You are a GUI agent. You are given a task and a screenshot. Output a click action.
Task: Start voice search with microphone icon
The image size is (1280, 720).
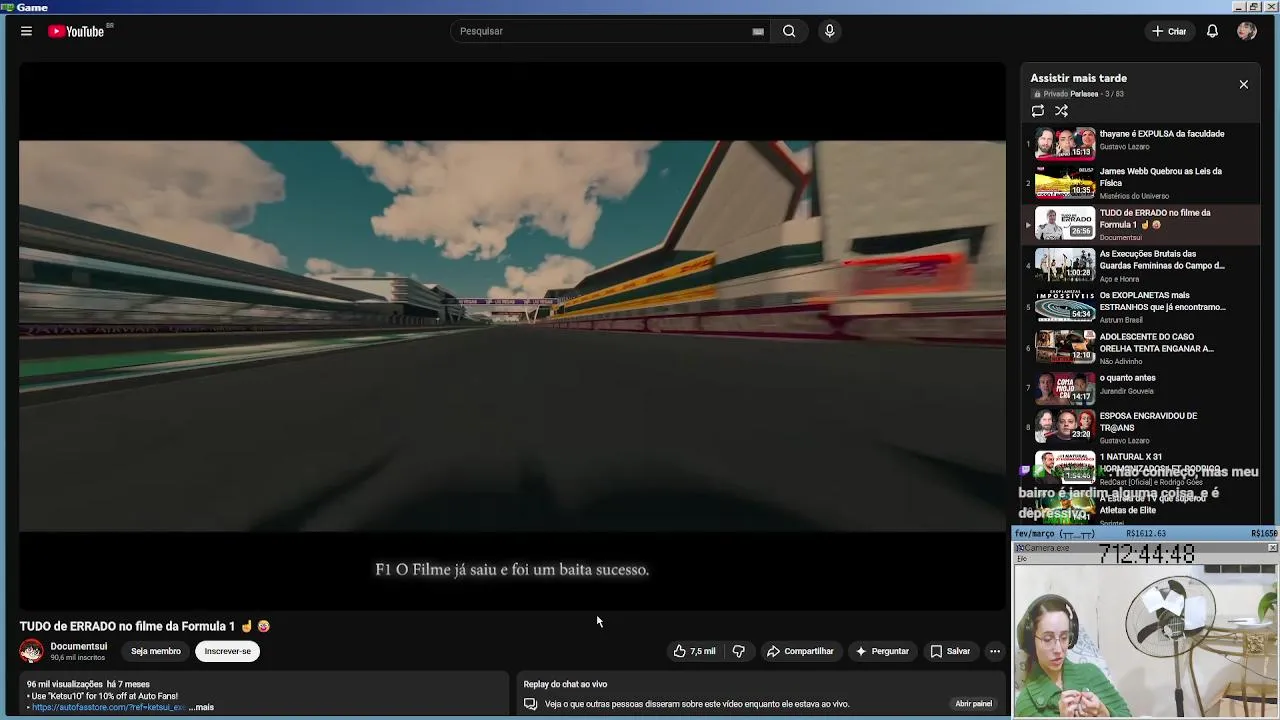tap(829, 31)
